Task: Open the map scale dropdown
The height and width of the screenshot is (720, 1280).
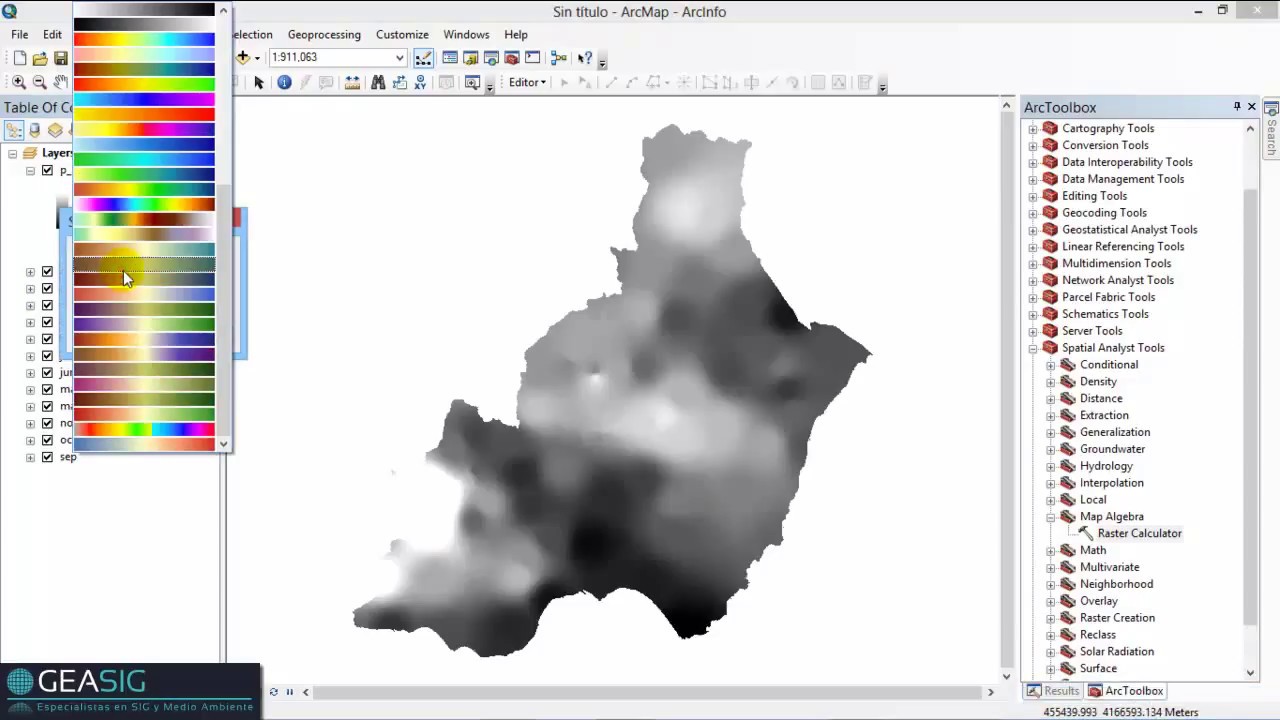Action: (x=399, y=57)
